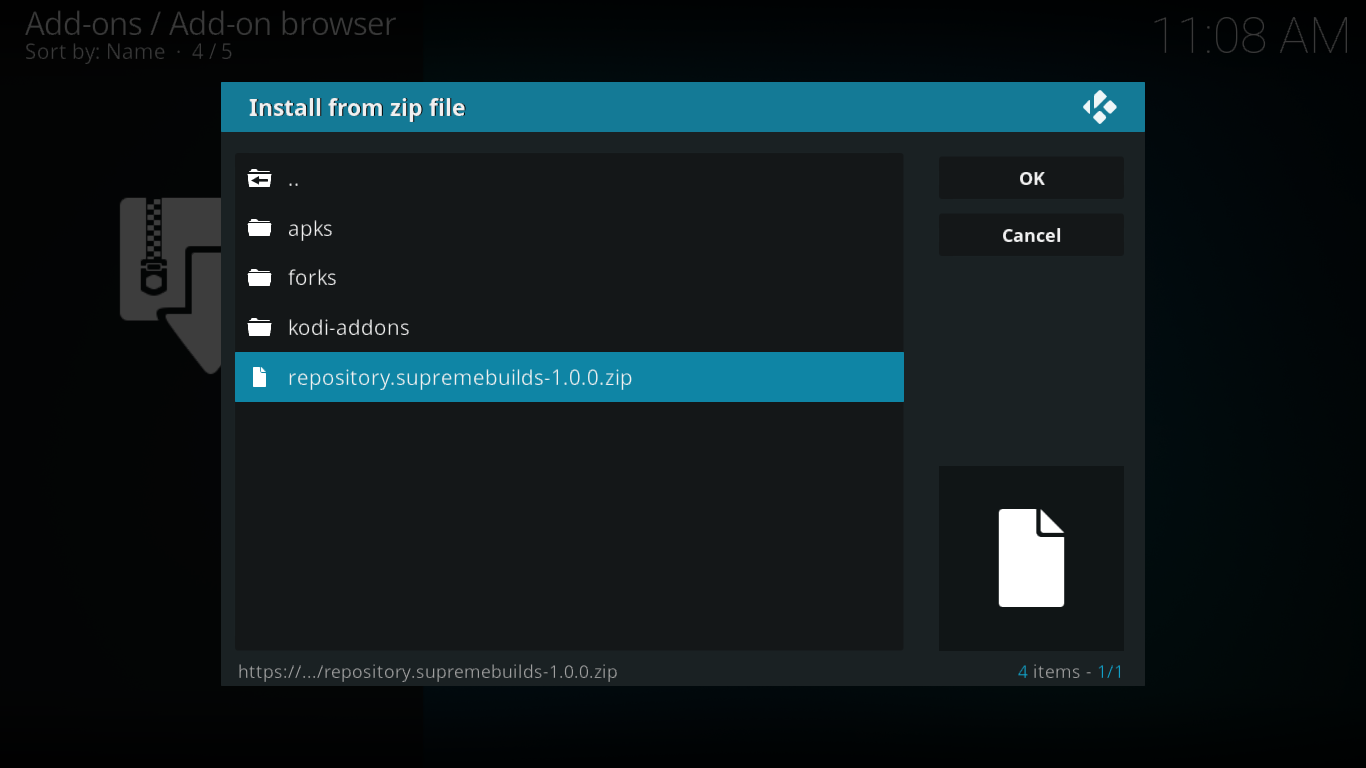
Task: Go up via the '..' entry
Action: [x=569, y=179]
